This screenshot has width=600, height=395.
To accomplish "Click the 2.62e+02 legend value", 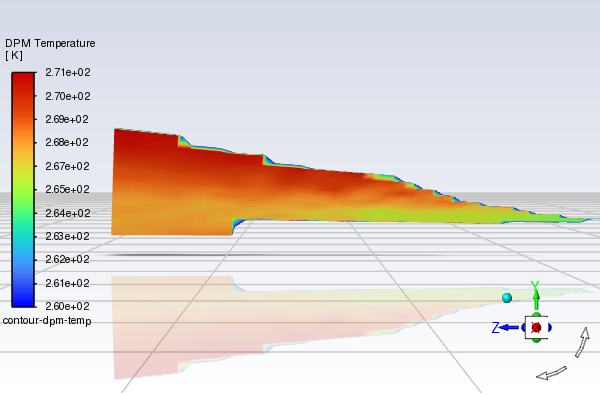I will point(67,260).
